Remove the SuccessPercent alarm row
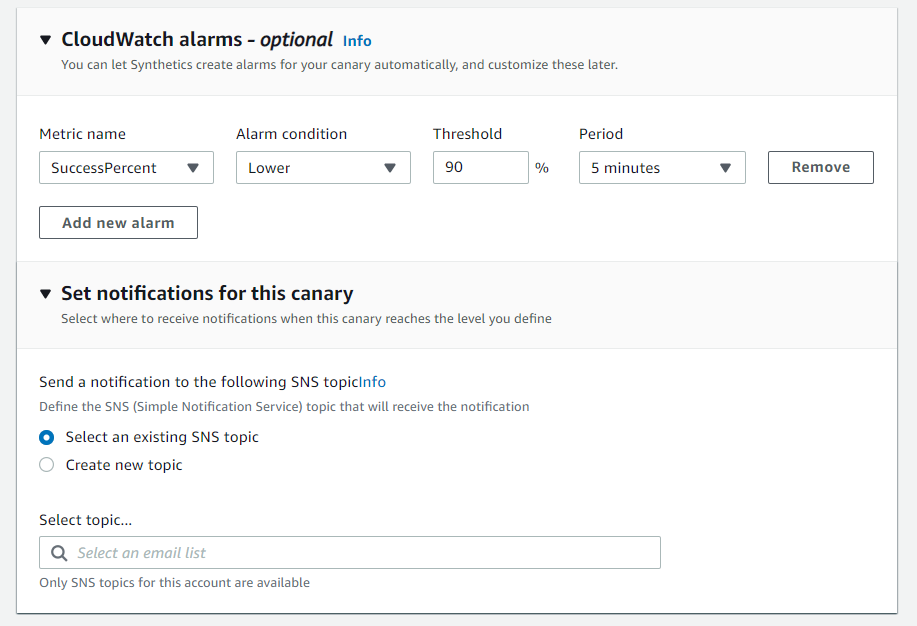This screenshot has width=917, height=626. [821, 167]
